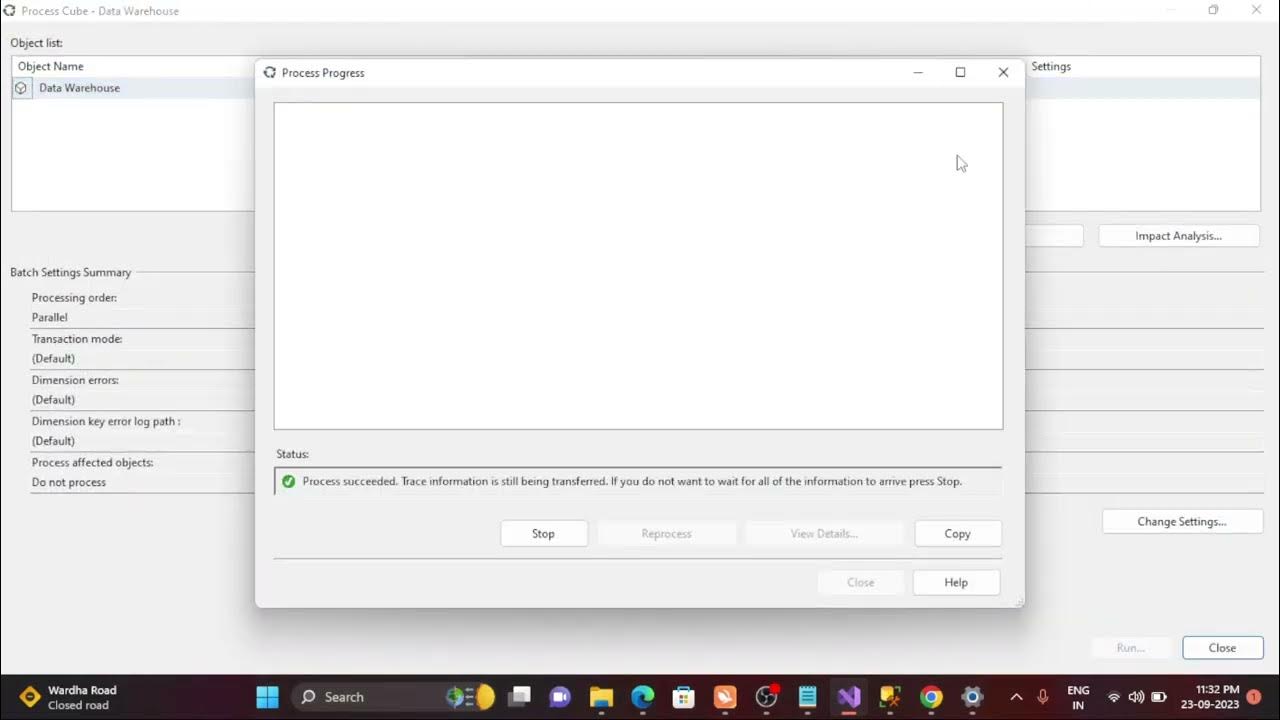Click the Help button in Process Progress
This screenshot has width=1280, height=720.
pos(956,583)
